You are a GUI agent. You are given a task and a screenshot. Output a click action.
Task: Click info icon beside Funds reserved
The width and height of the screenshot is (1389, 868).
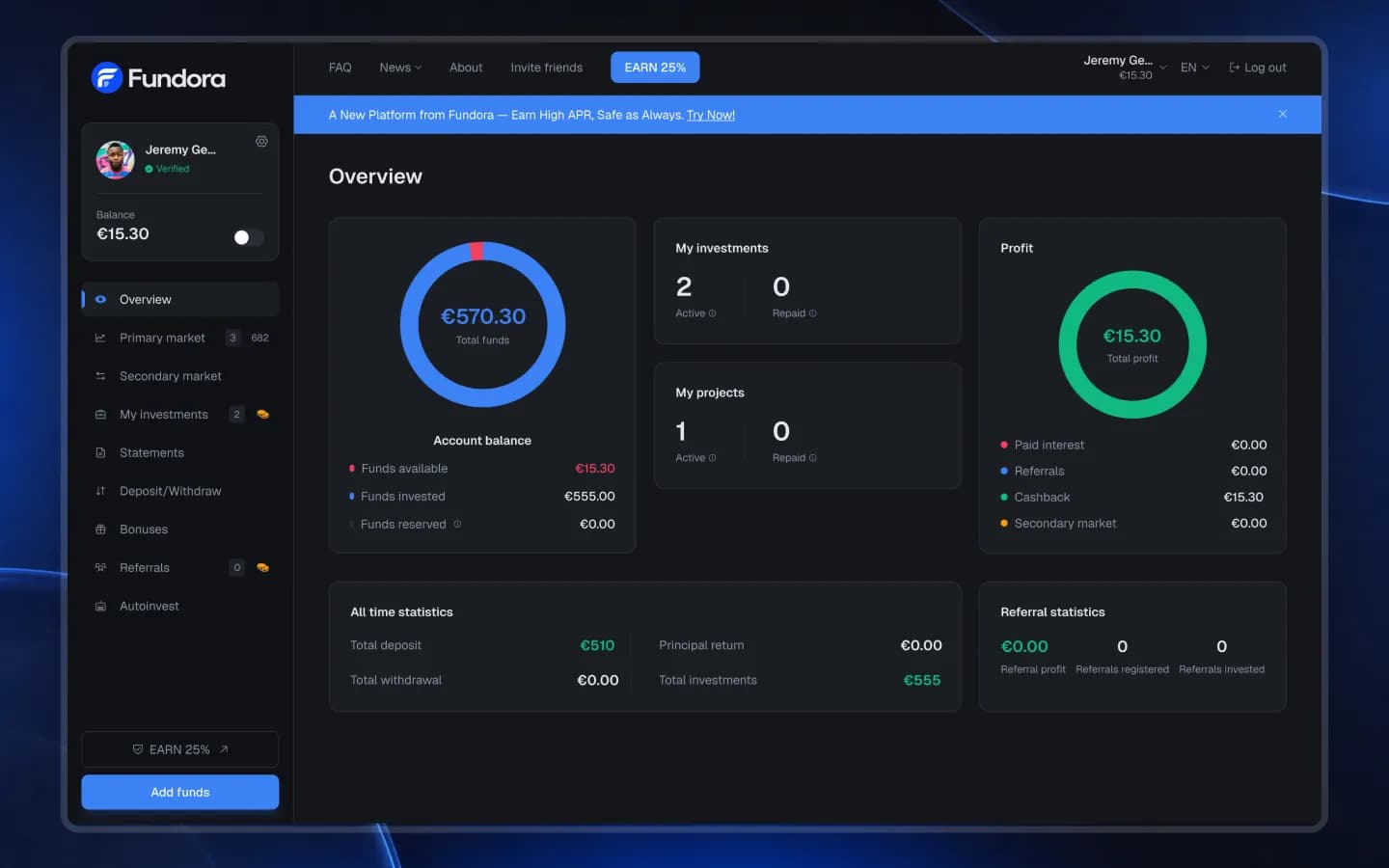point(457,525)
